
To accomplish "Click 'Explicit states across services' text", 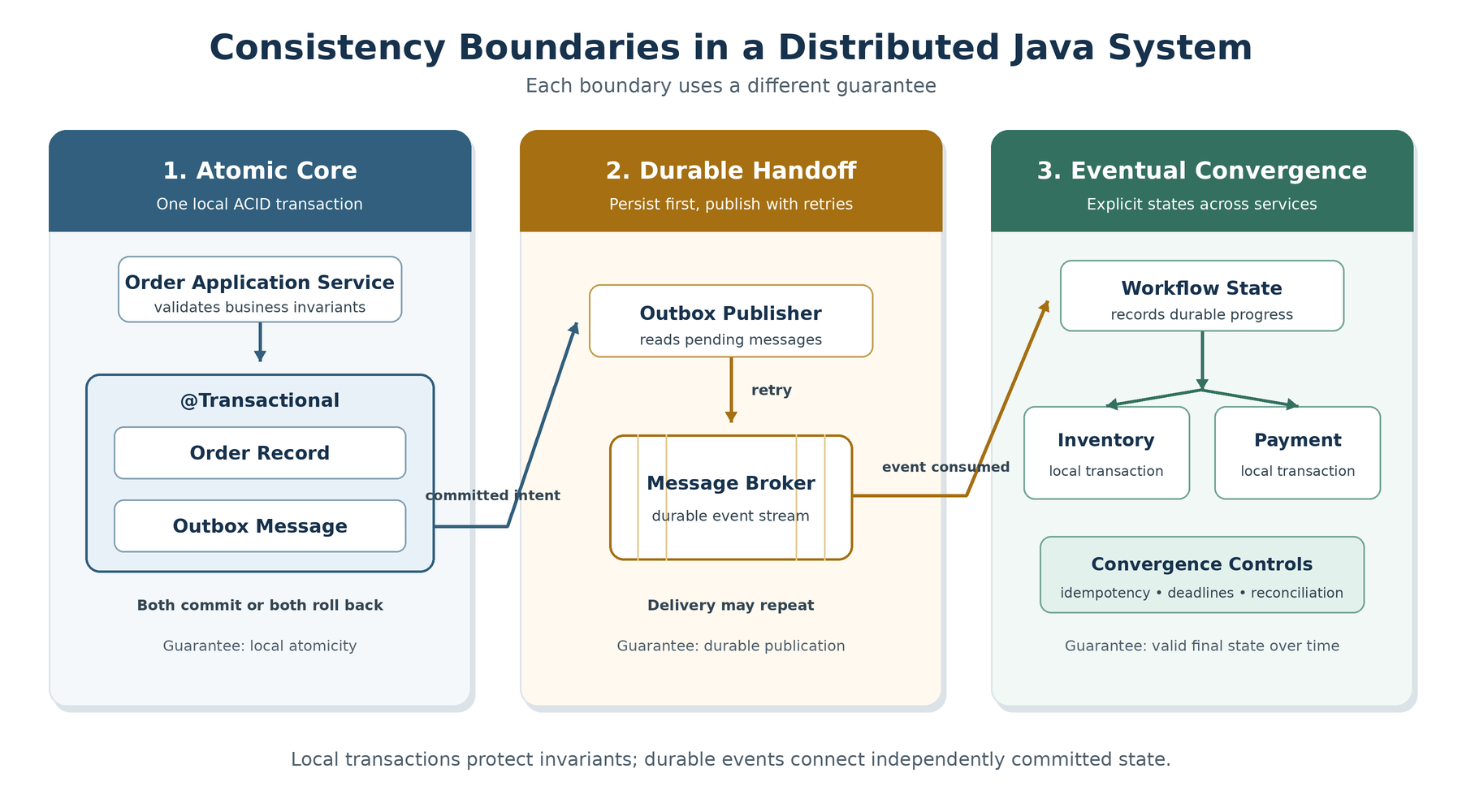I will pyautogui.click(x=1202, y=204).
